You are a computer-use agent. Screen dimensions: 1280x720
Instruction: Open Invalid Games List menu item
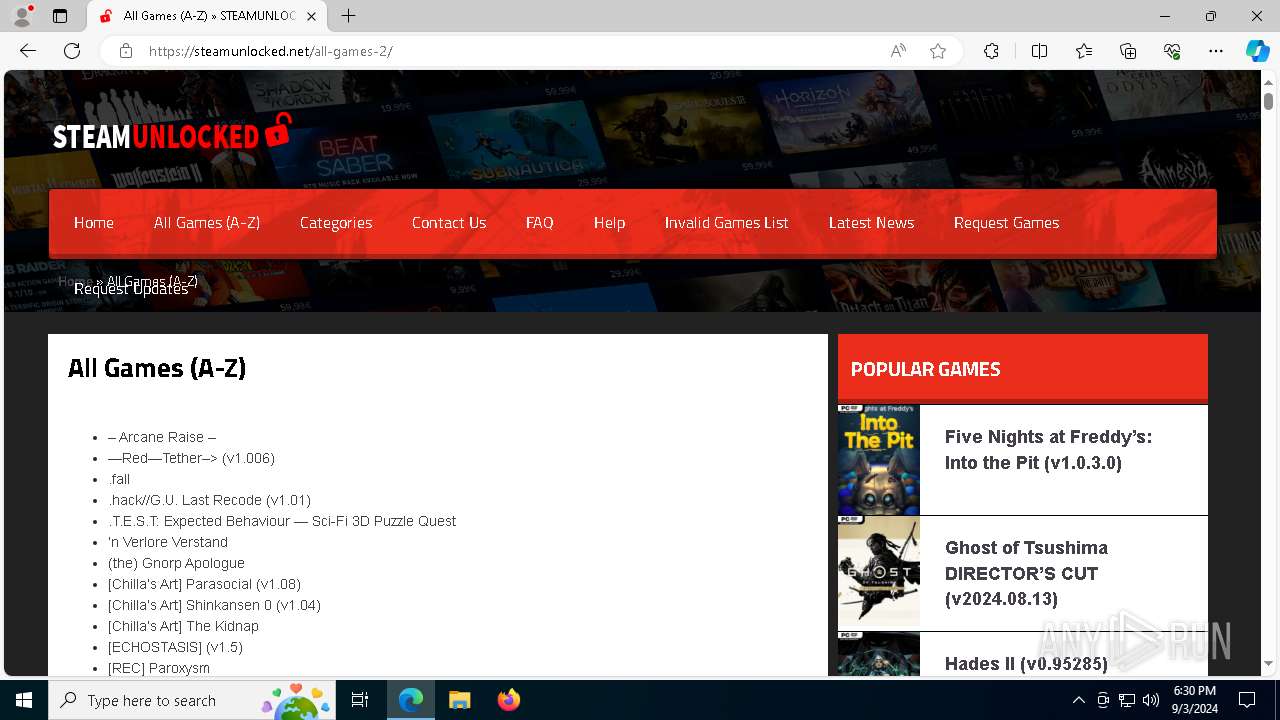click(x=727, y=223)
